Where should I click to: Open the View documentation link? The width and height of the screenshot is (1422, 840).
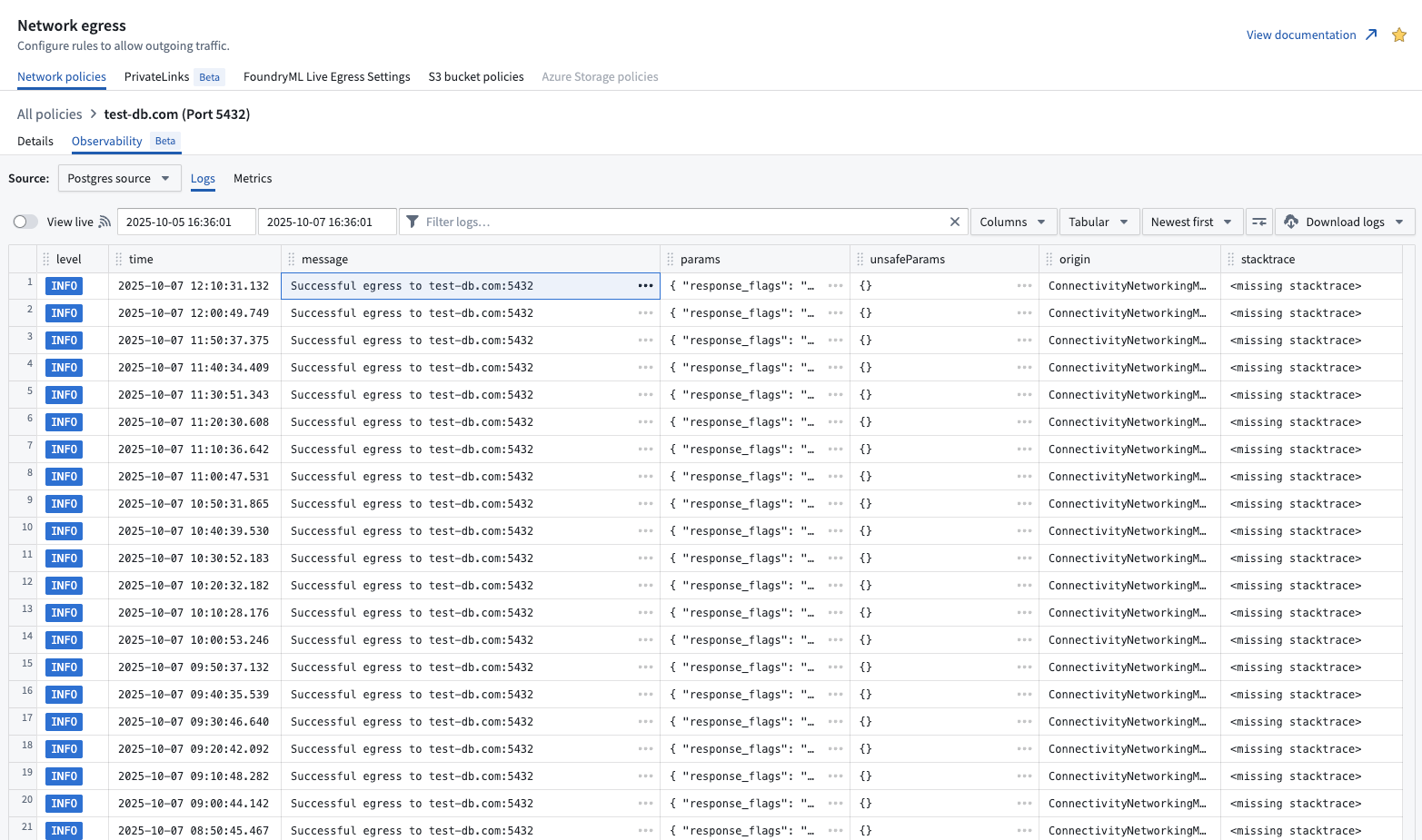point(1301,35)
